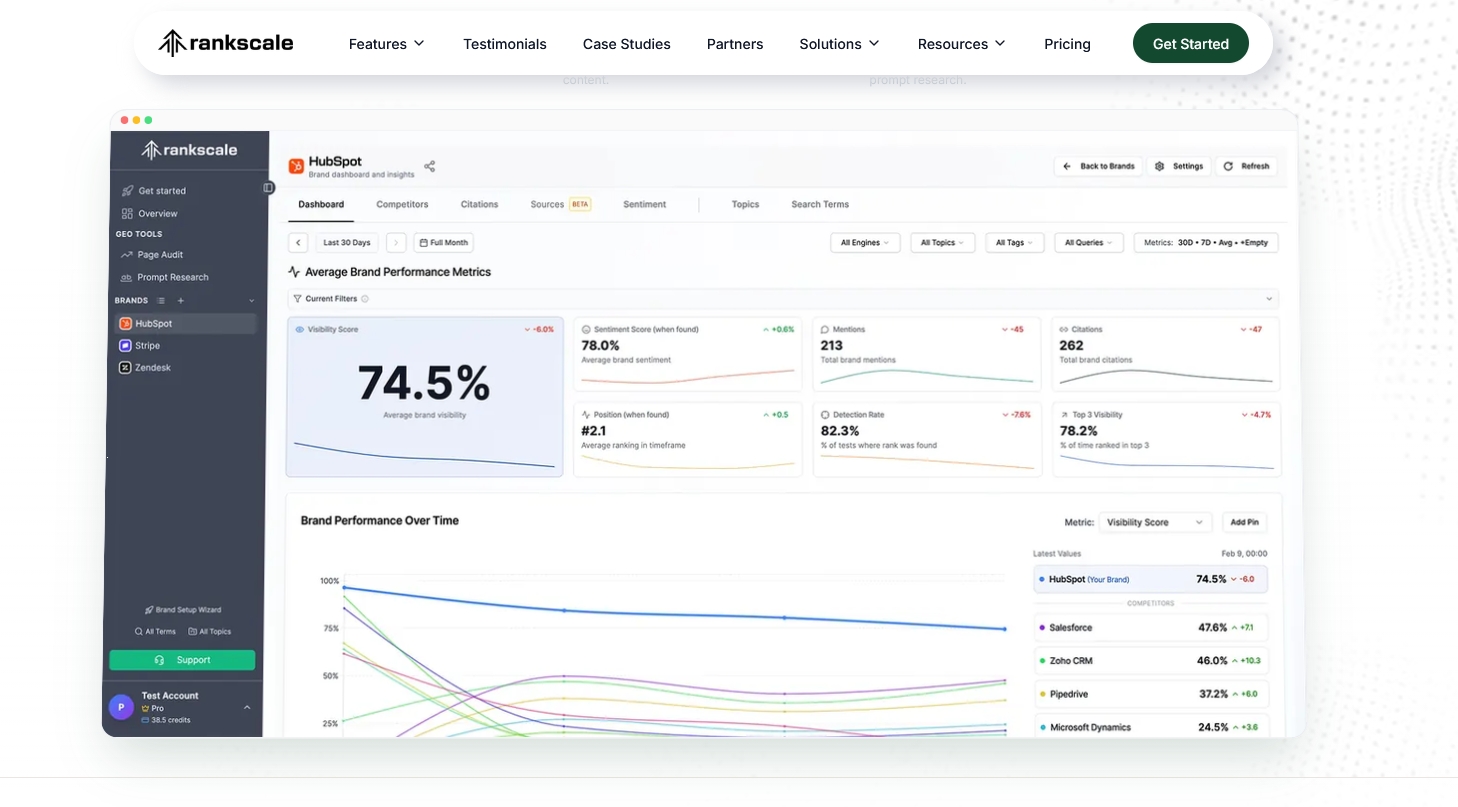Click the orange HubSpot logo in dashboard header

tap(296, 166)
